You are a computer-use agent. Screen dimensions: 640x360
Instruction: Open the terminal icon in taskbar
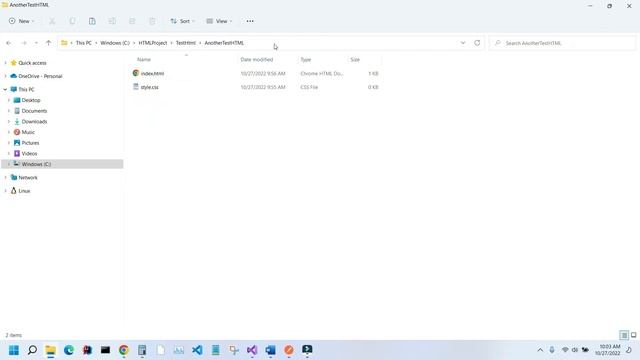(105, 350)
